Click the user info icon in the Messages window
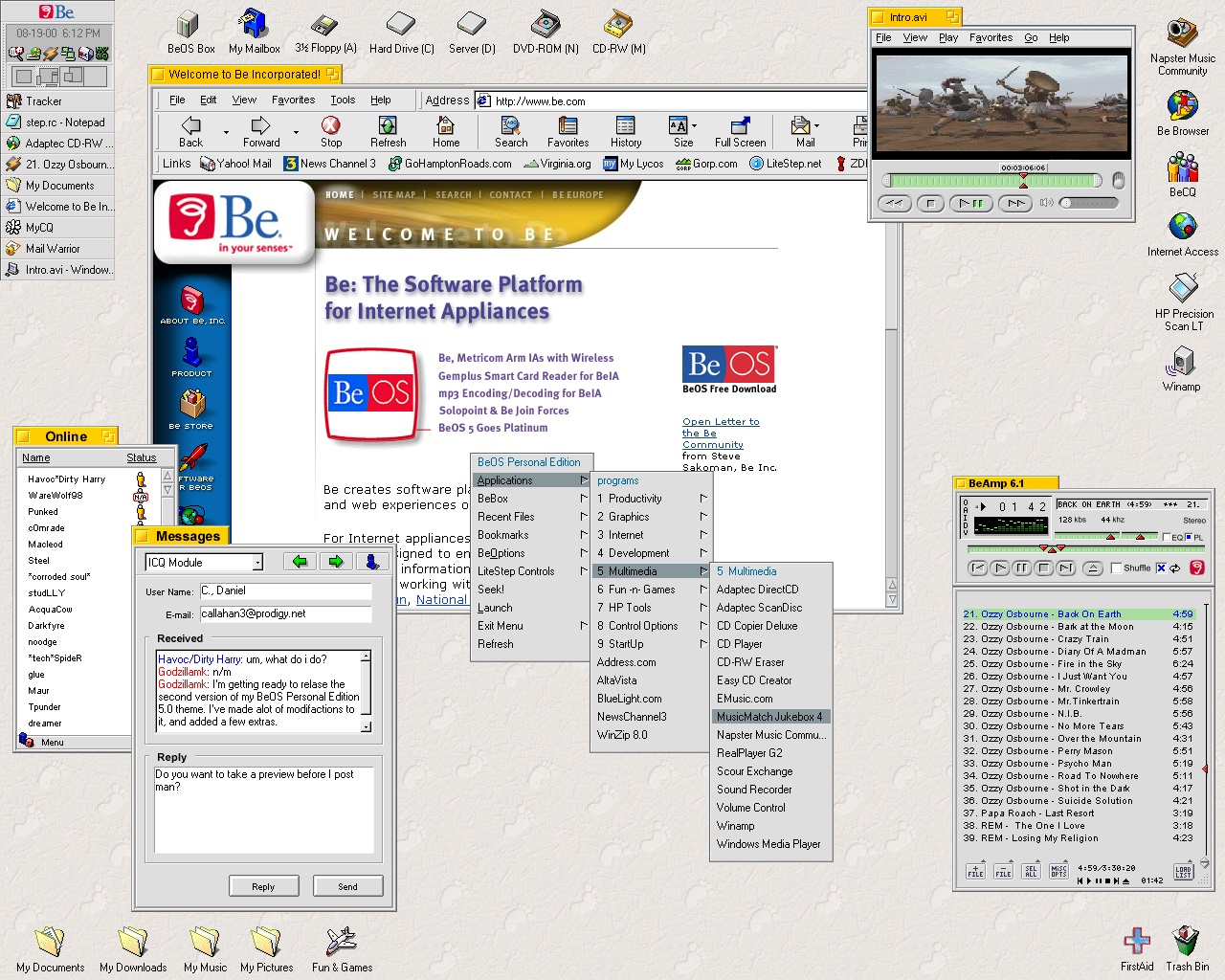This screenshot has height=980, width=1225. 372,562
